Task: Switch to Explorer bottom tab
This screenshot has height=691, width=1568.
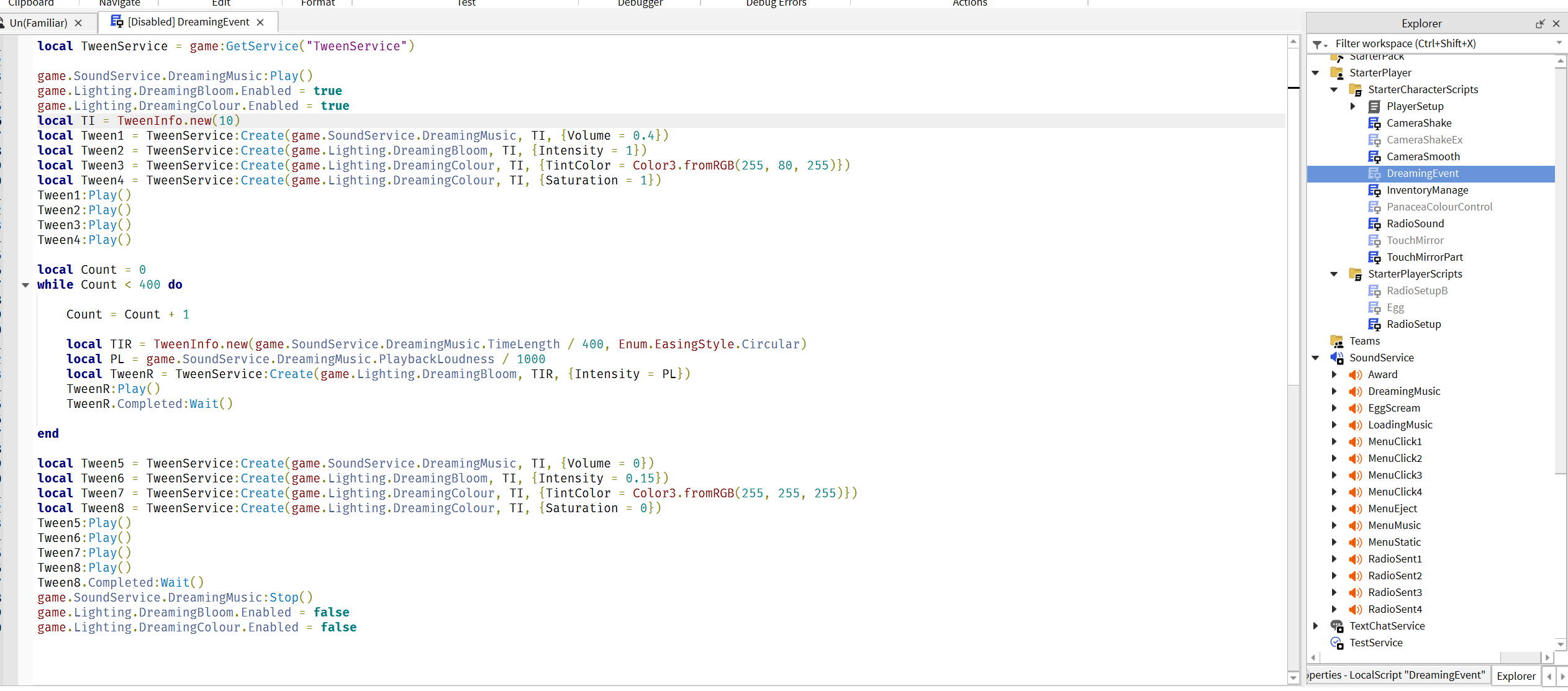Action: (x=1516, y=676)
